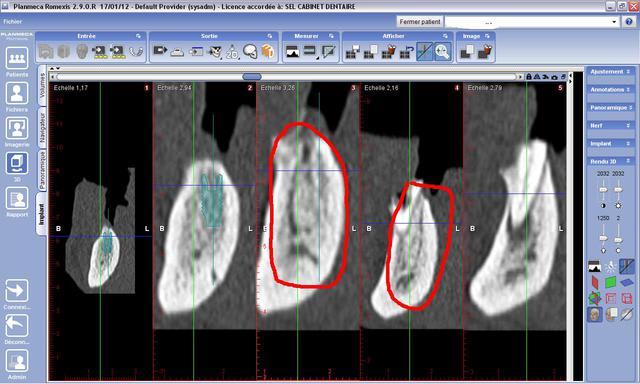Screen dimensions: 640x384
Task: Open the patient selection dropdown
Action: (532, 22)
